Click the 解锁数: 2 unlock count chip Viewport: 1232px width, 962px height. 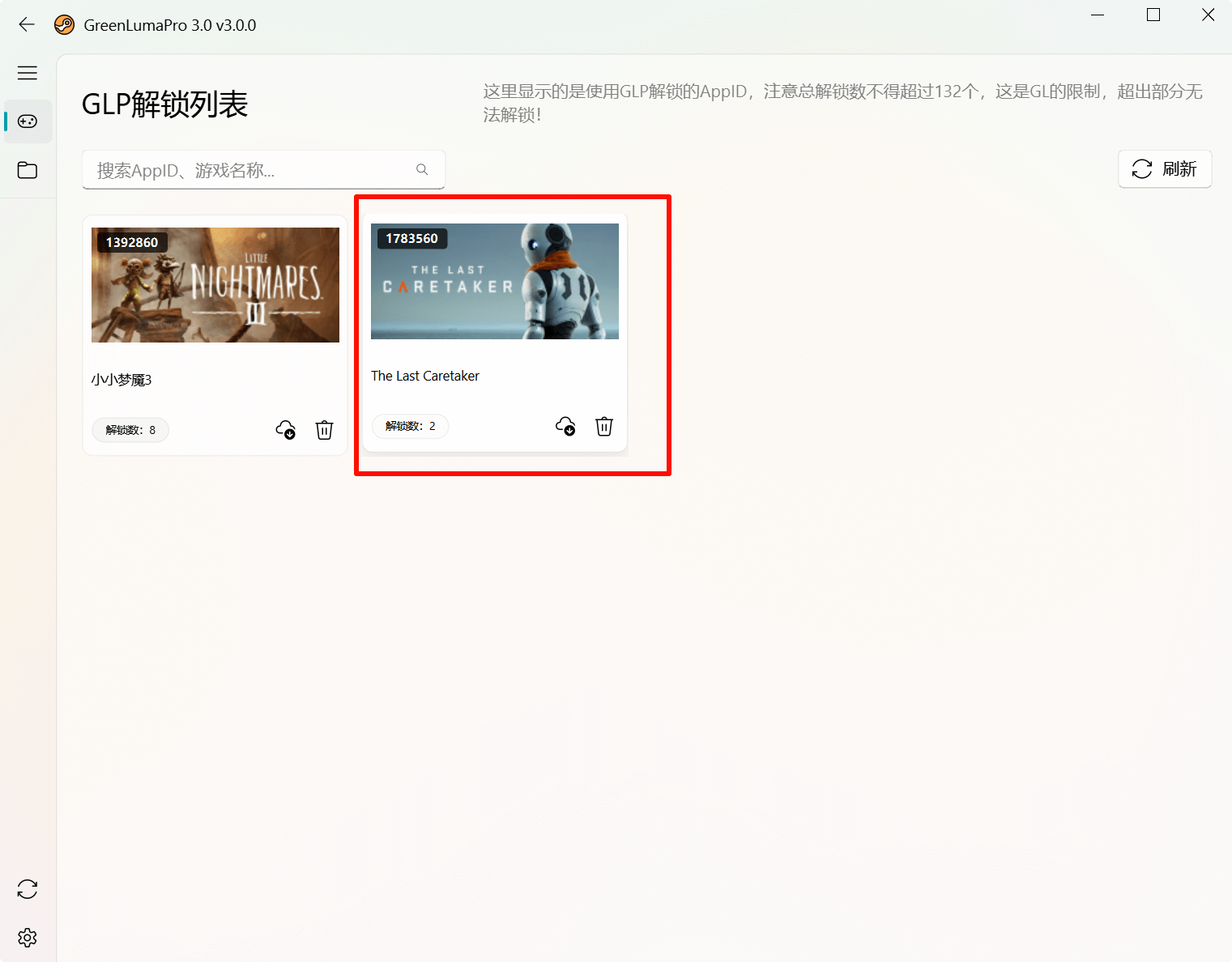point(410,426)
